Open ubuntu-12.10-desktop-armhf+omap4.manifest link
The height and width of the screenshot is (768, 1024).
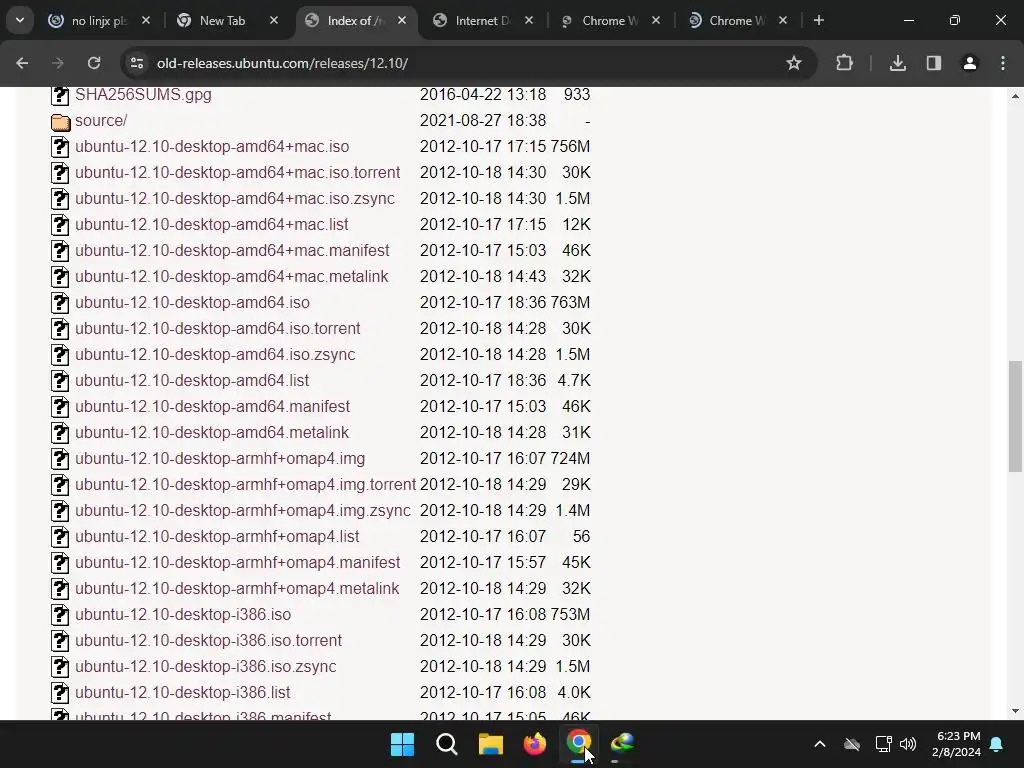click(238, 562)
